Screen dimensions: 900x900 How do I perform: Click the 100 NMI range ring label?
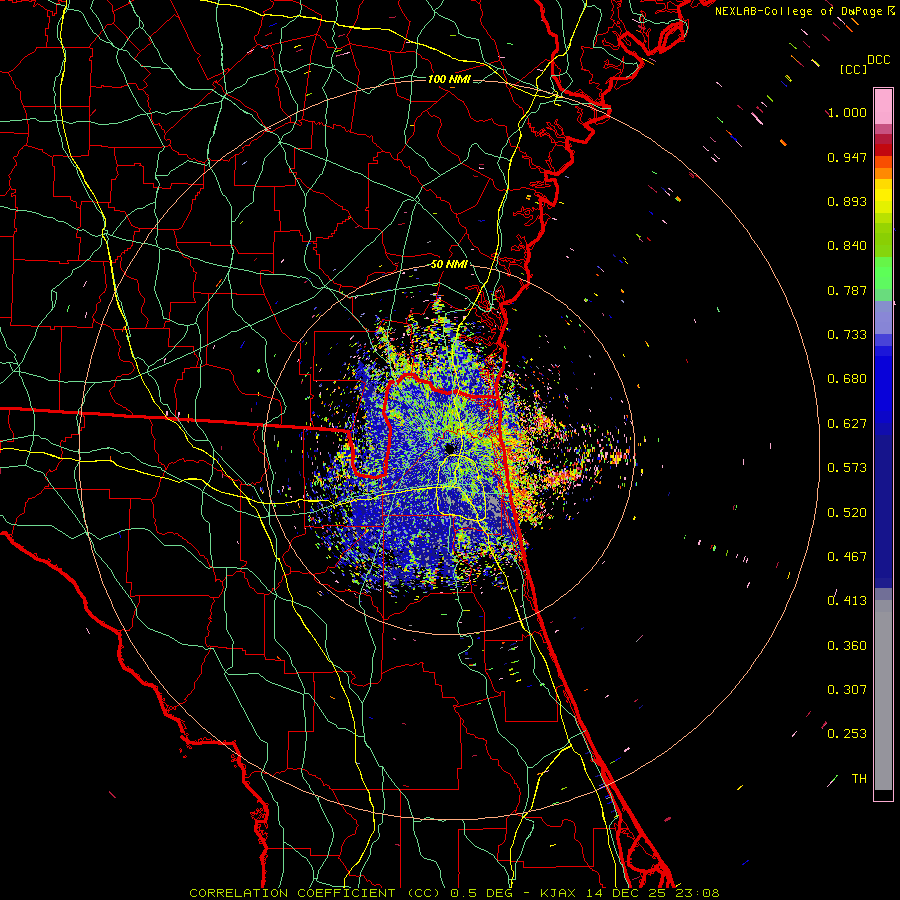[x=449, y=79]
